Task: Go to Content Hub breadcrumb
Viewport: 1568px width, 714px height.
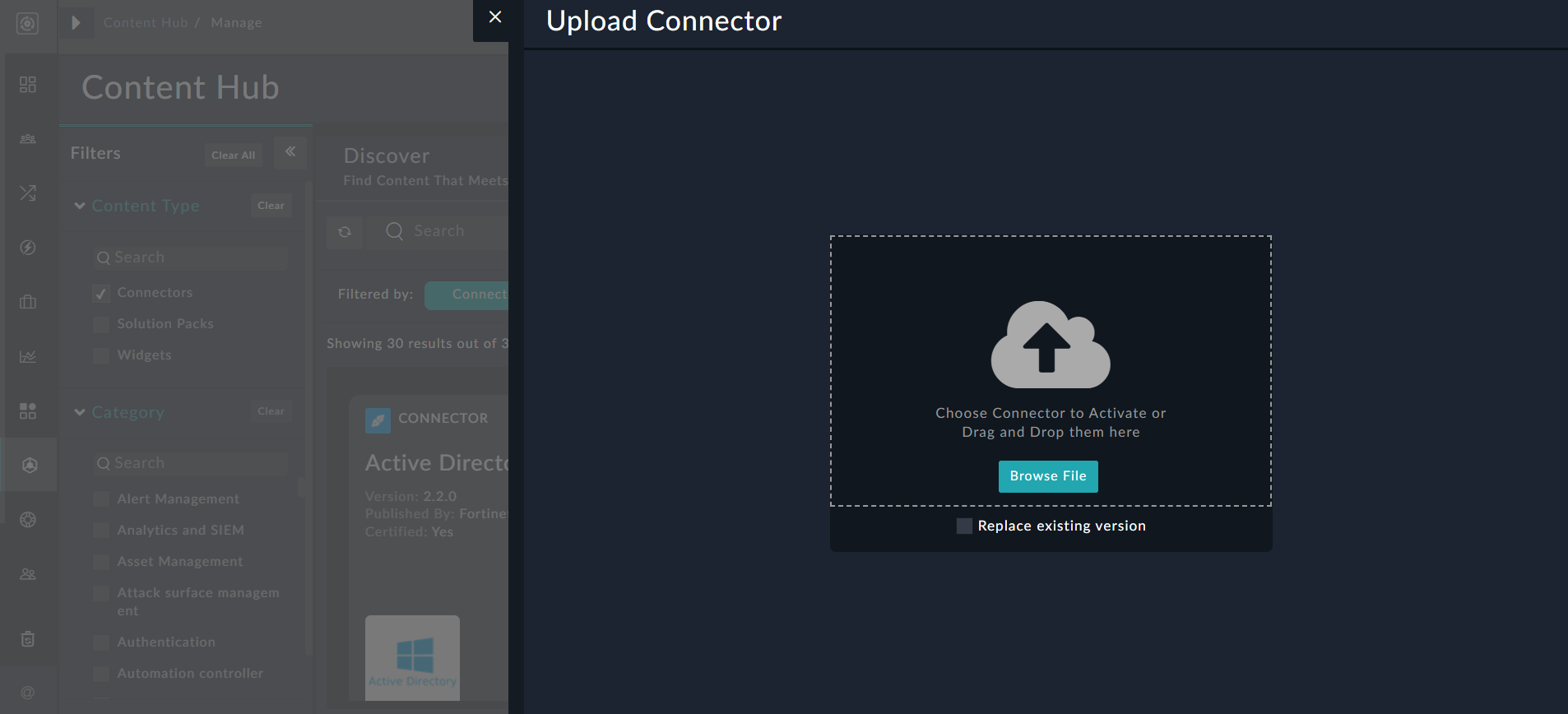Action: (146, 23)
